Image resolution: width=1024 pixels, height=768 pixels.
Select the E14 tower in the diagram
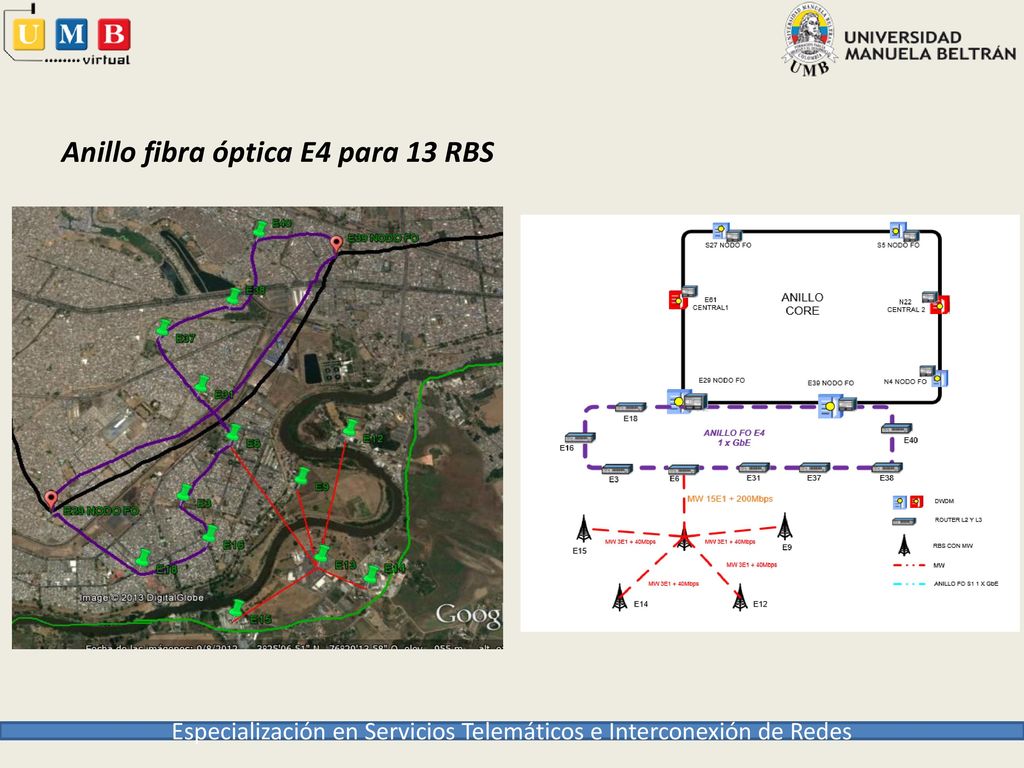[x=620, y=597]
